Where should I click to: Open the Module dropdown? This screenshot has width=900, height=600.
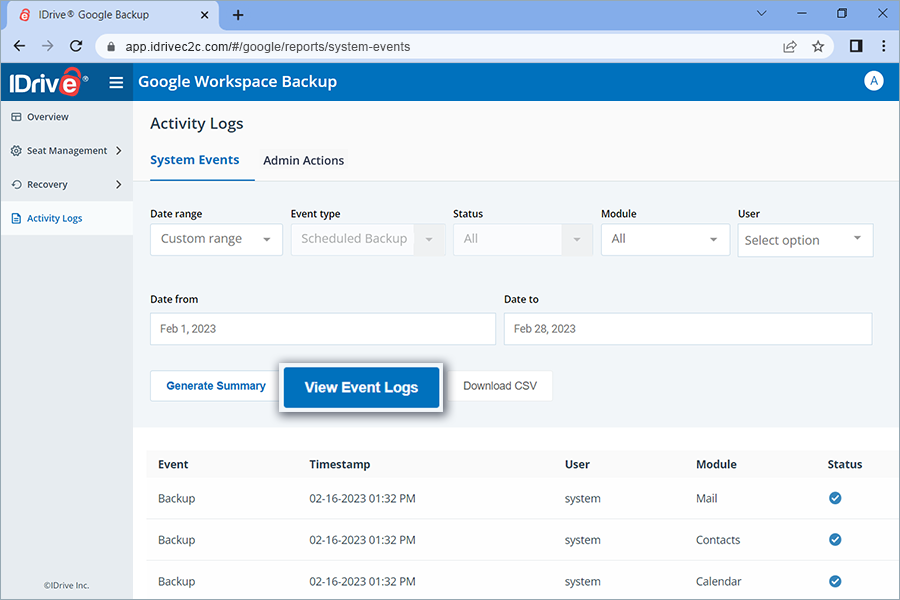[x=665, y=239]
